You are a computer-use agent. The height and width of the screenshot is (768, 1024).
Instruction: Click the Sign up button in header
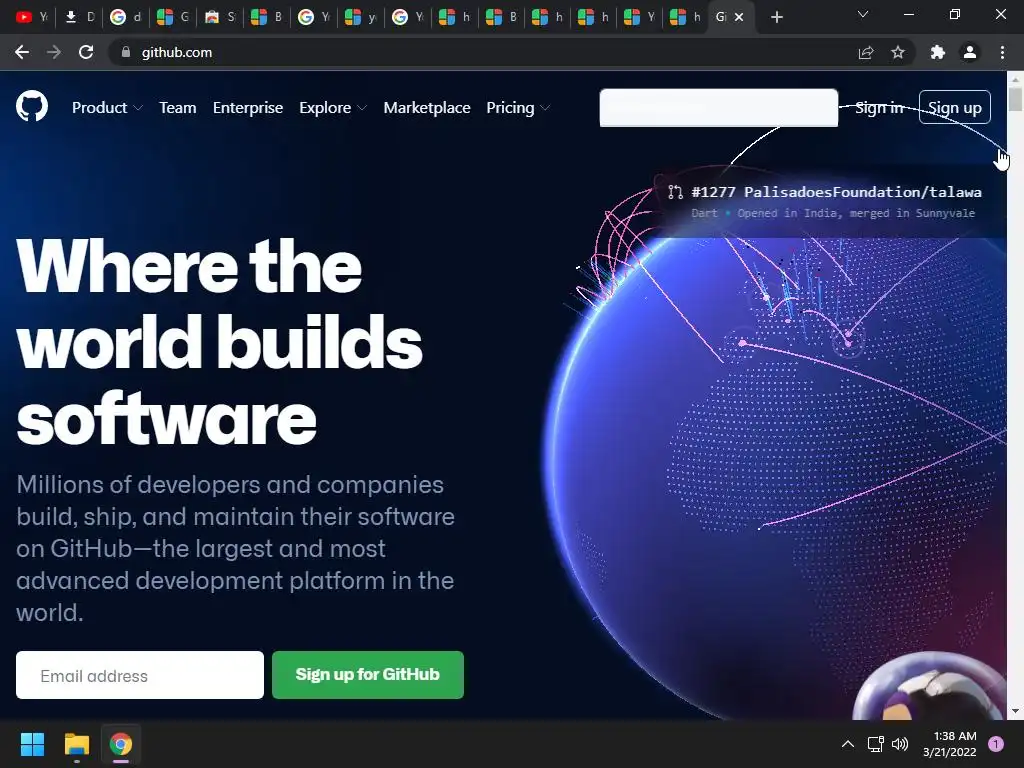pos(954,107)
